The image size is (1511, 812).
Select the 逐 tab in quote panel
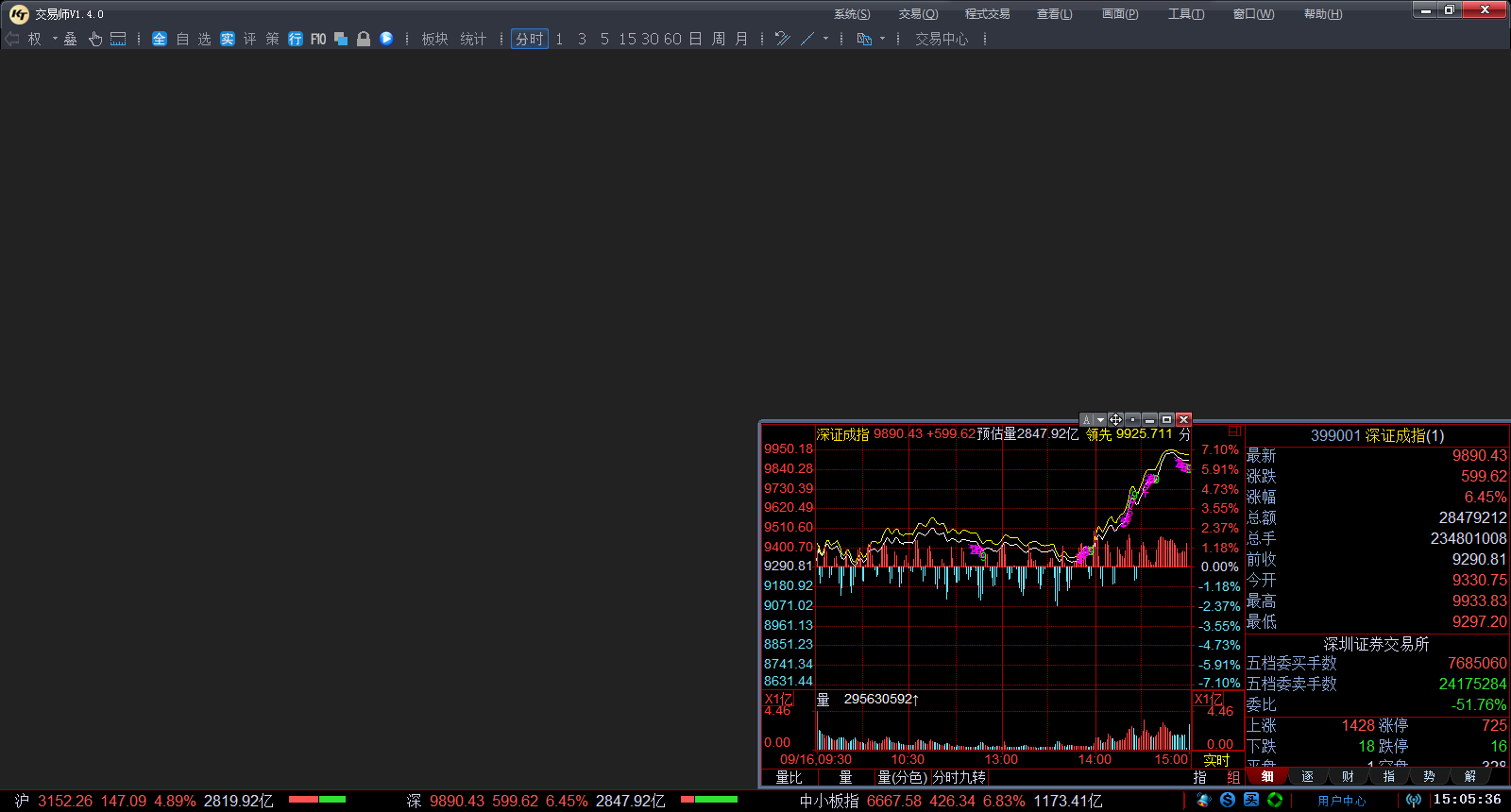[1307, 776]
